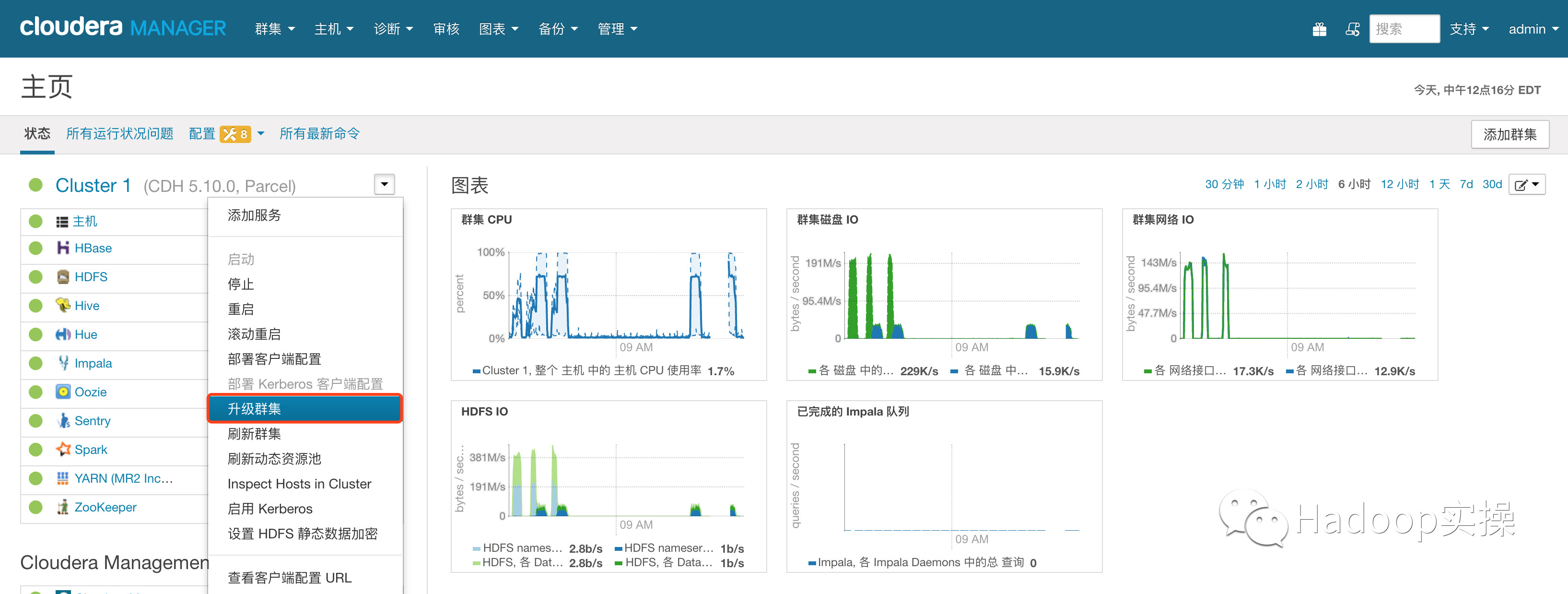This screenshot has width=1568, height=594.
Task: Click the Hive green health indicator
Action: 36,305
